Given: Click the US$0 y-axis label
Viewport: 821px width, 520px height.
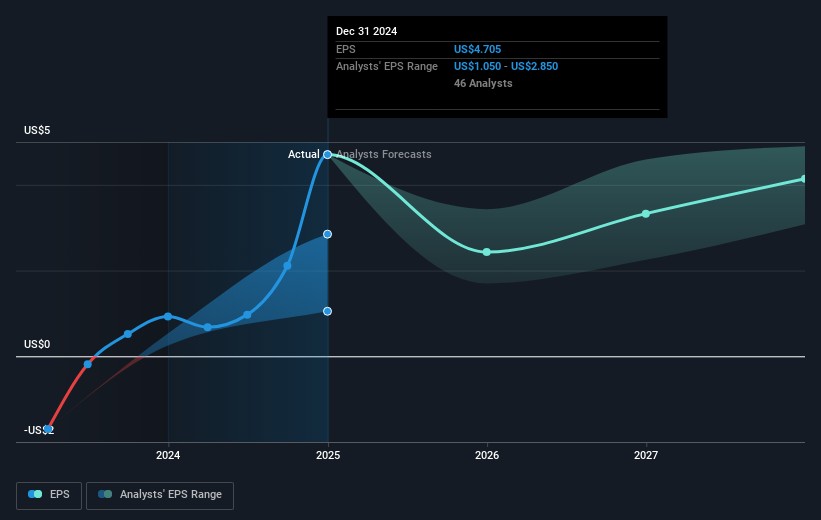Looking at the screenshot, I should coord(40,344).
